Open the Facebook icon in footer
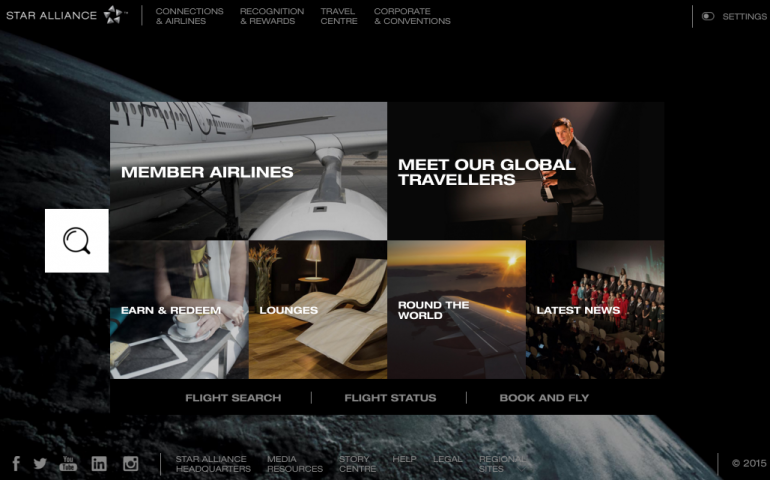Screen dimensions: 770x480 pyautogui.click(x=16, y=463)
